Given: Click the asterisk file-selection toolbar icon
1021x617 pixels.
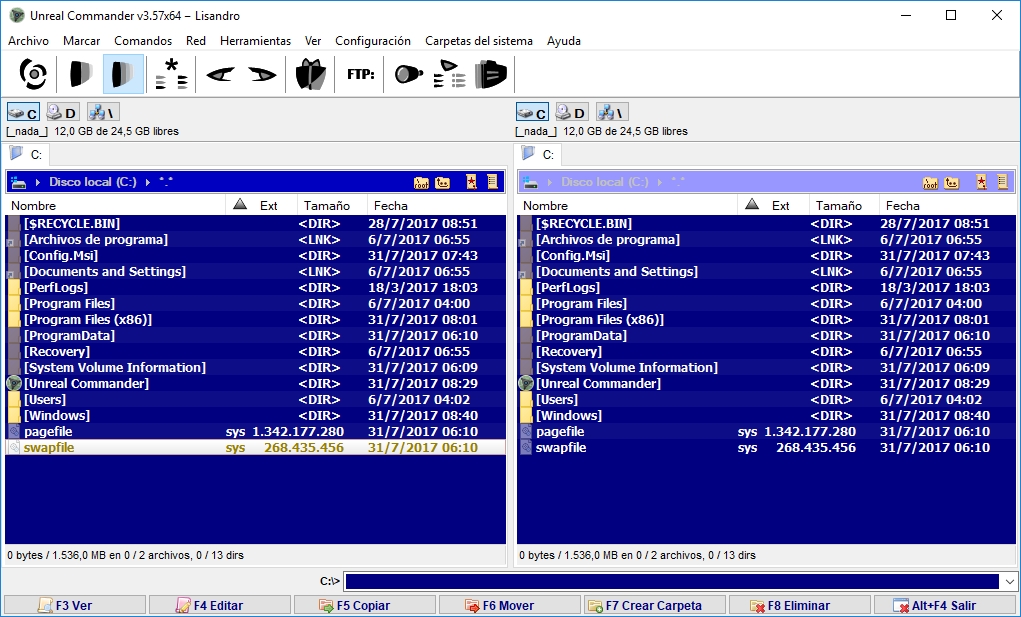Looking at the screenshot, I should (x=171, y=74).
